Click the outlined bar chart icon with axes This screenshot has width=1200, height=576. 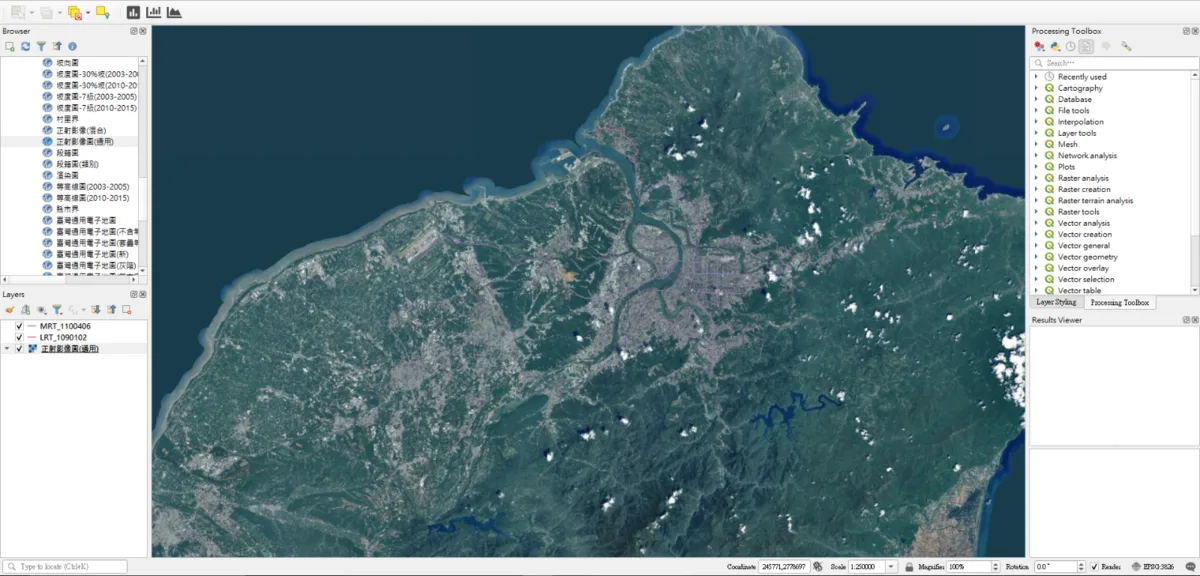(x=153, y=12)
